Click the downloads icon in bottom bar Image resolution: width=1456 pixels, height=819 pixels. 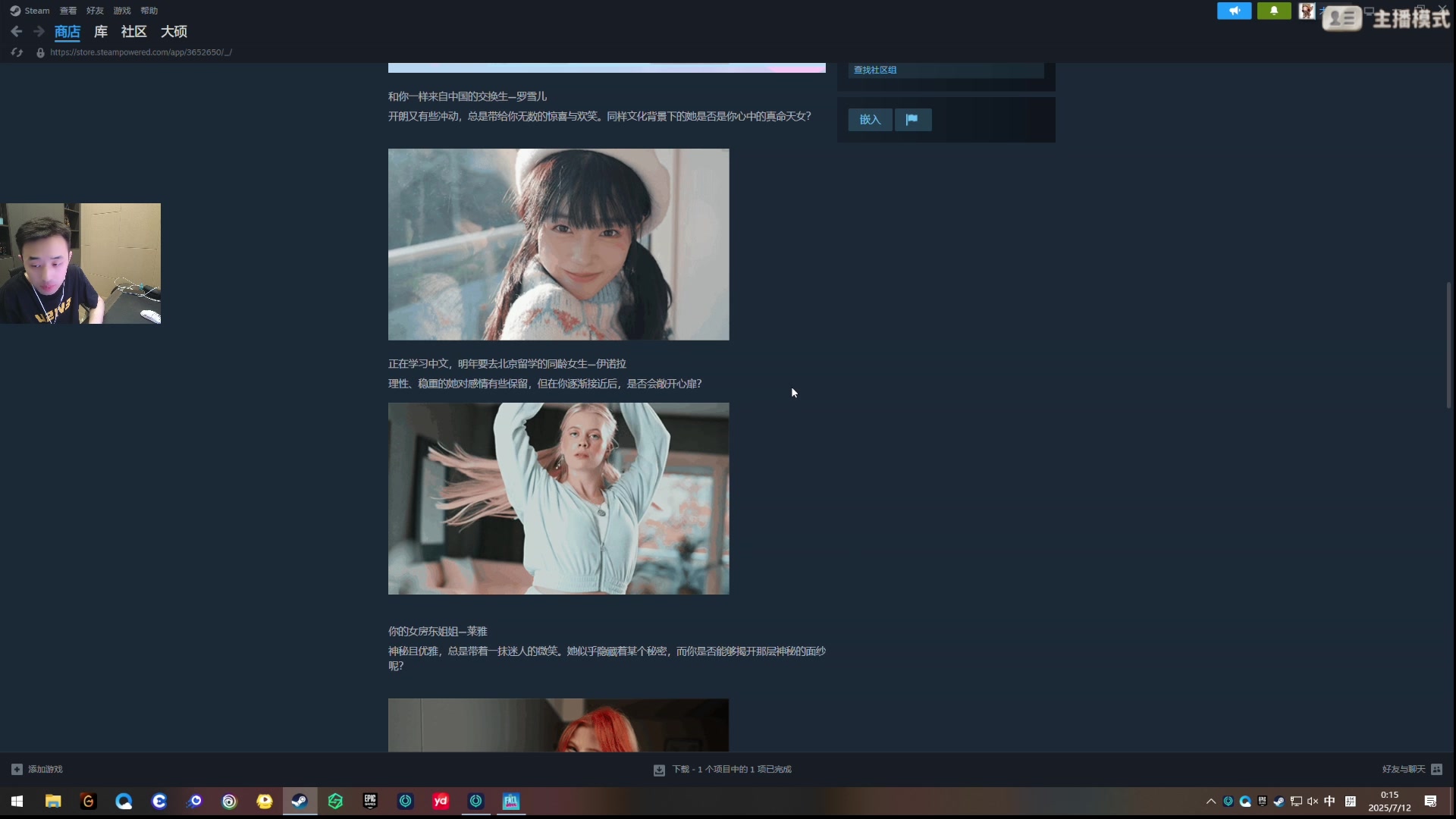[659, 770]
